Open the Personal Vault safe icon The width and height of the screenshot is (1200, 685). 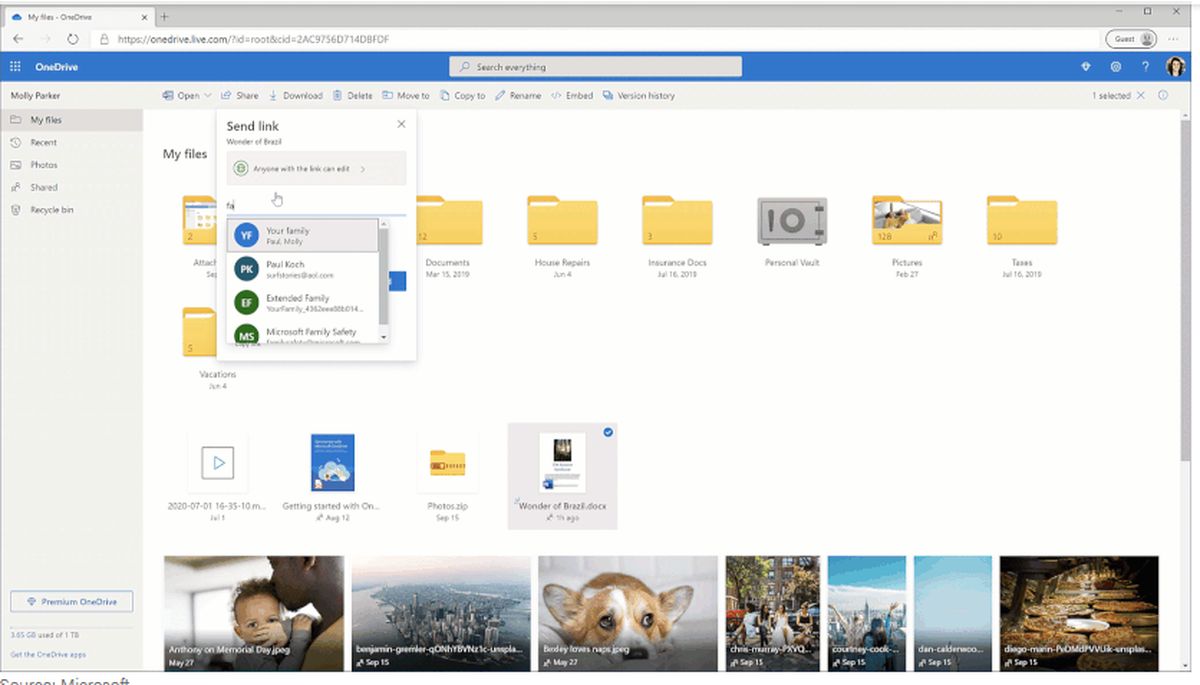[791, 216]
